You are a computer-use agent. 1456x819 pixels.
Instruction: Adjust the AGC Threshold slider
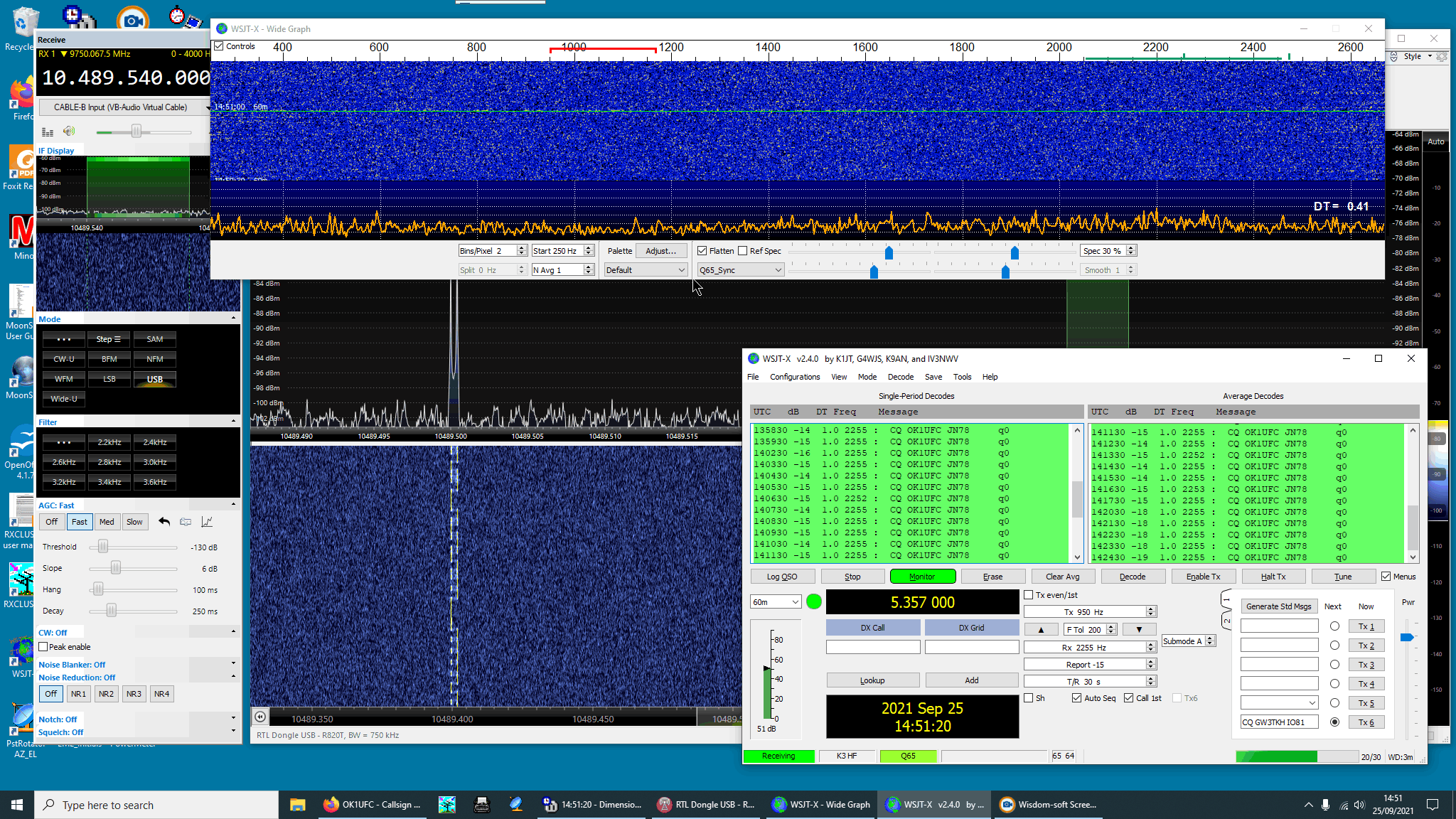(104, 547)
